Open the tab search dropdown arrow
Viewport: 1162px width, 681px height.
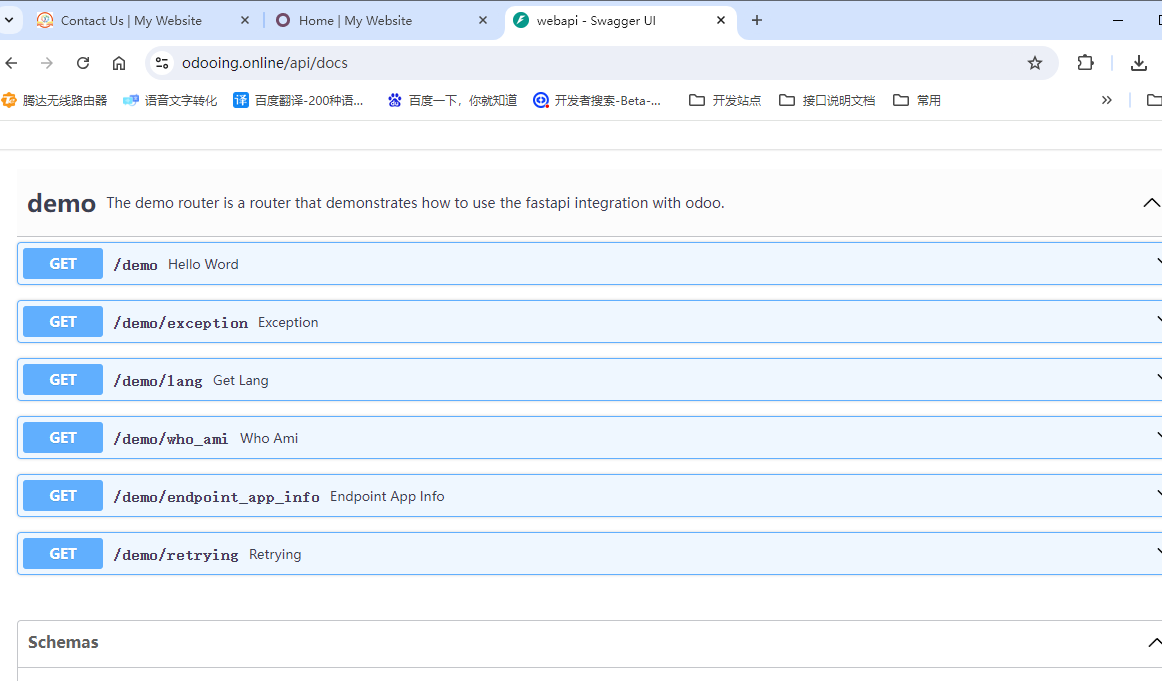click(9, 20)
